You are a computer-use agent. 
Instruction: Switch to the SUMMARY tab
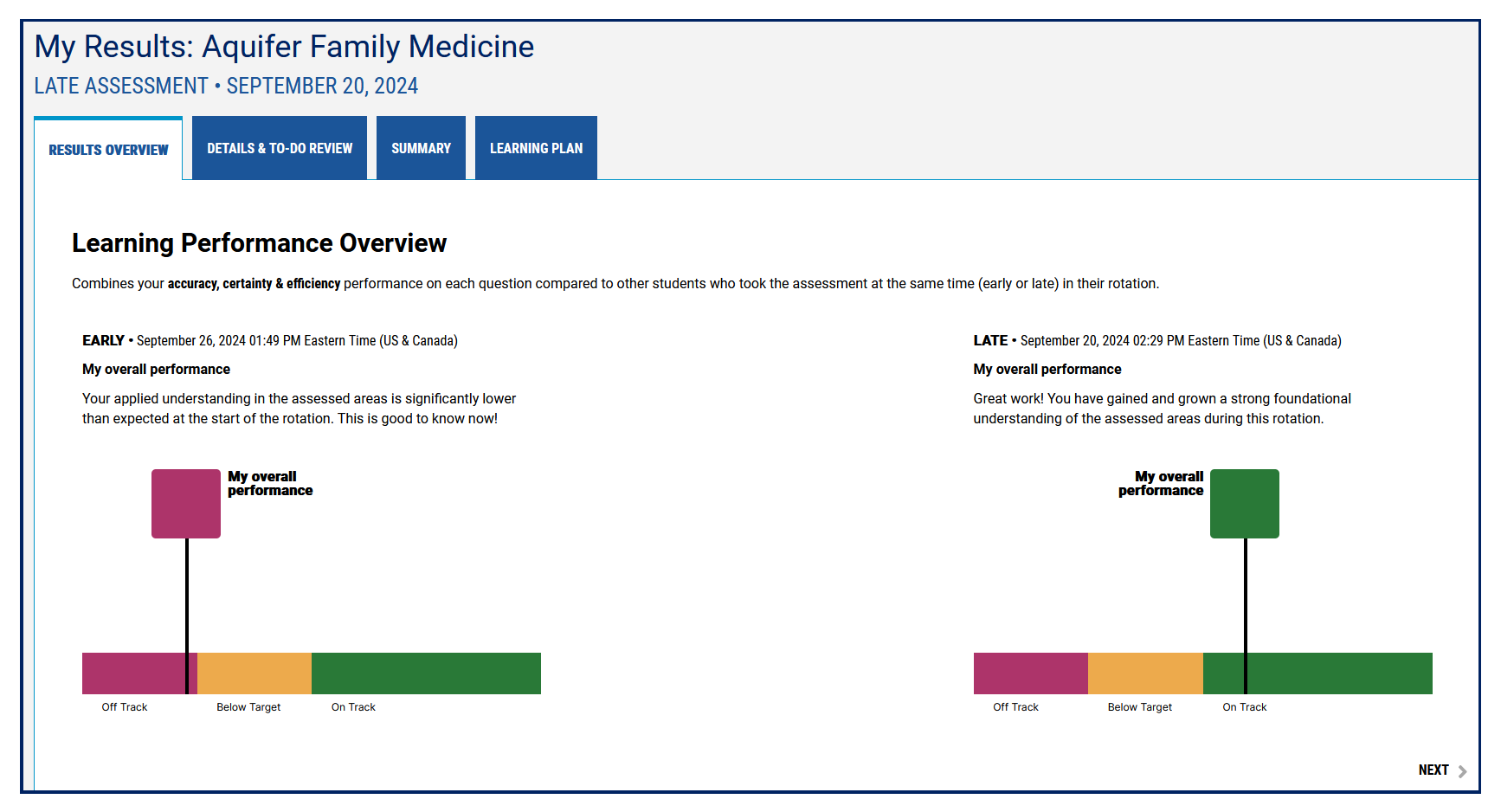point(421,148)
